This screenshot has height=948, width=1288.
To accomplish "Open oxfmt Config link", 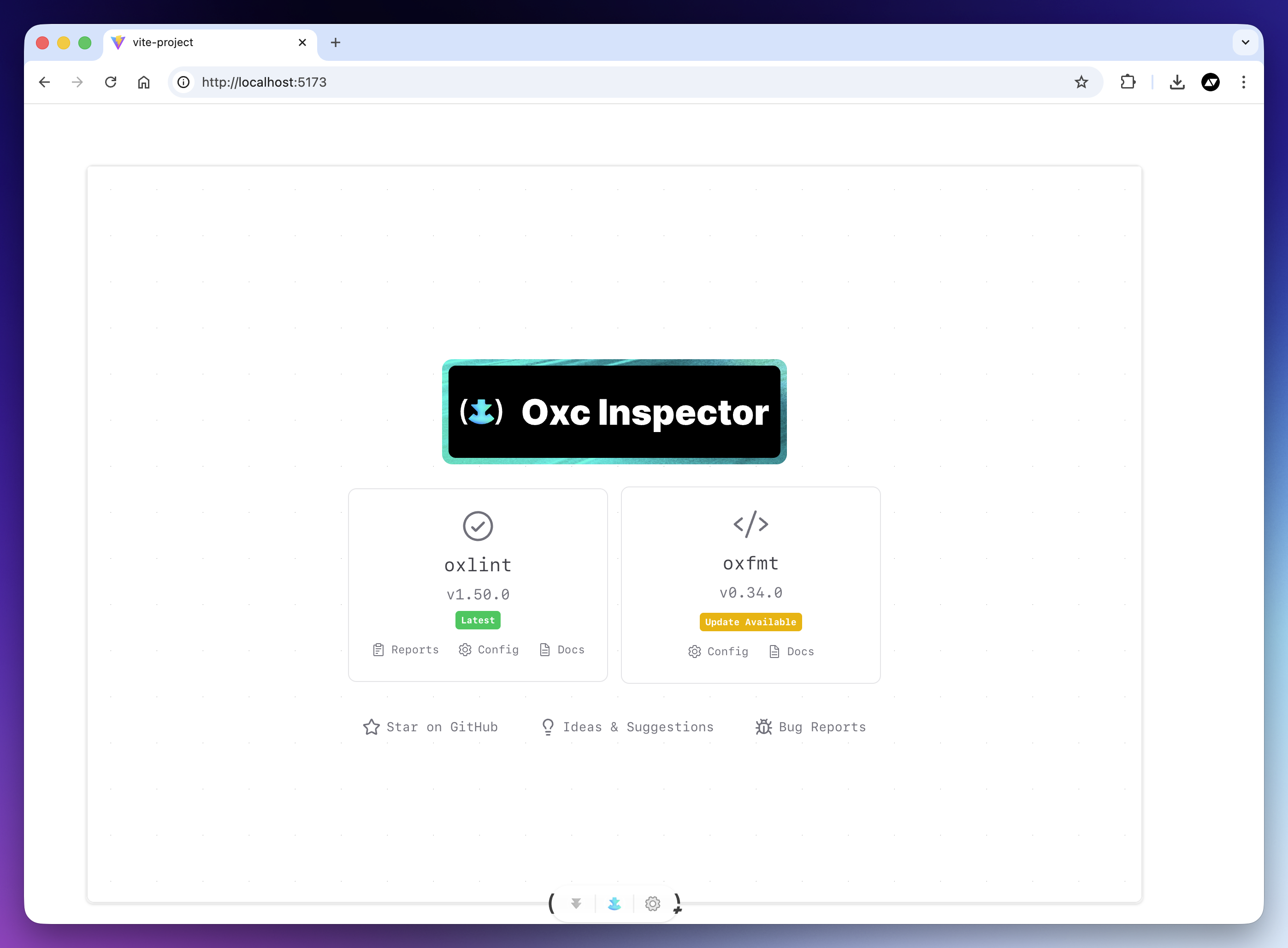I will pyautogui.click(x=718, y=652).
